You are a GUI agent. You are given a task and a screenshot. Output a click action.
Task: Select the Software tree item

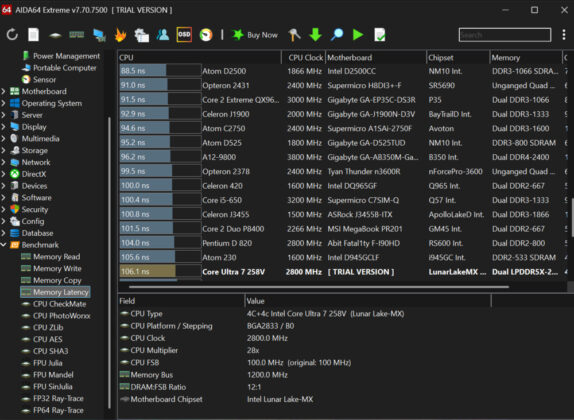[31, 197]
